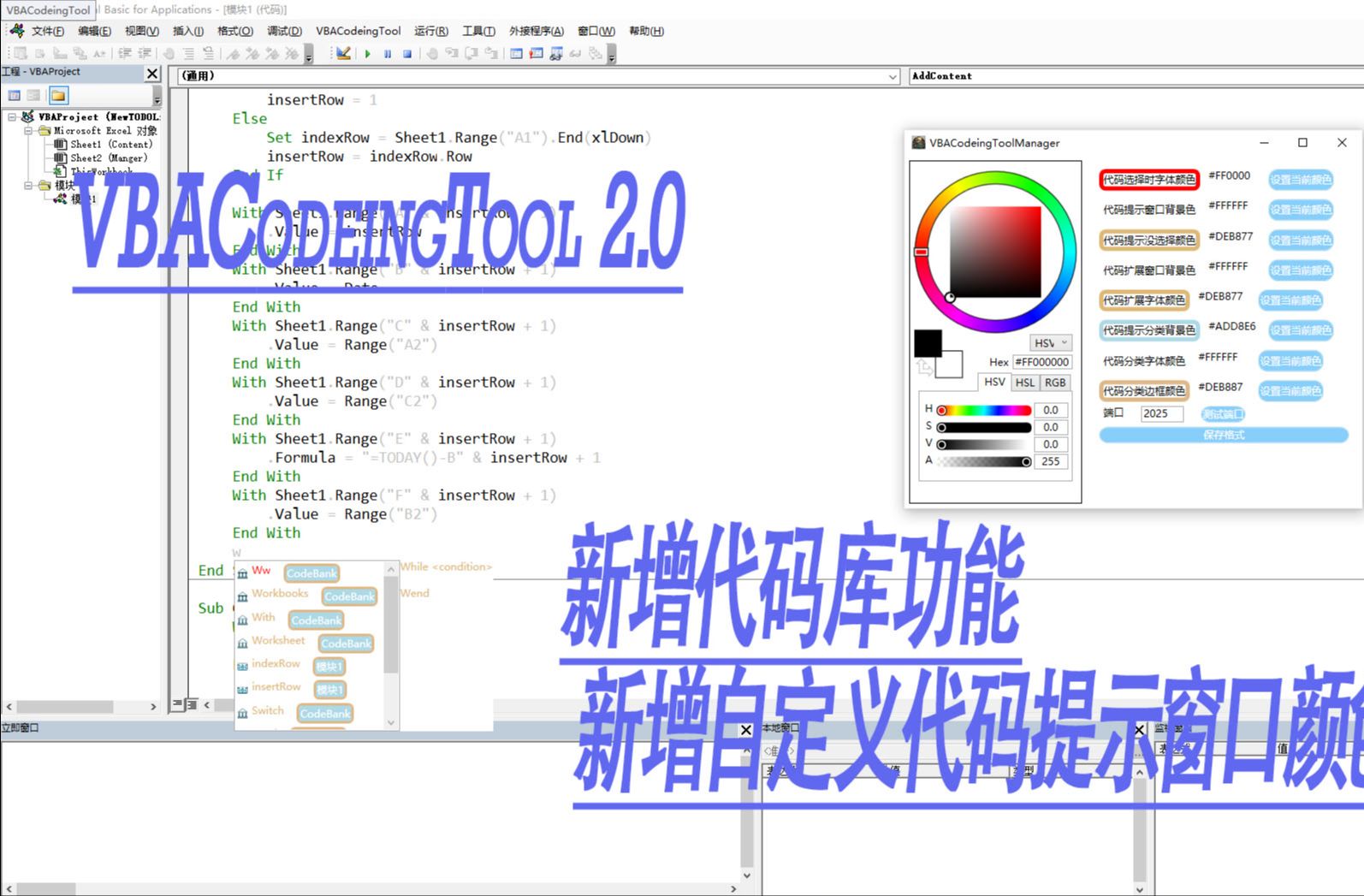Click the Toggle Breakpoint hand icon

click(x=169, y=54)
